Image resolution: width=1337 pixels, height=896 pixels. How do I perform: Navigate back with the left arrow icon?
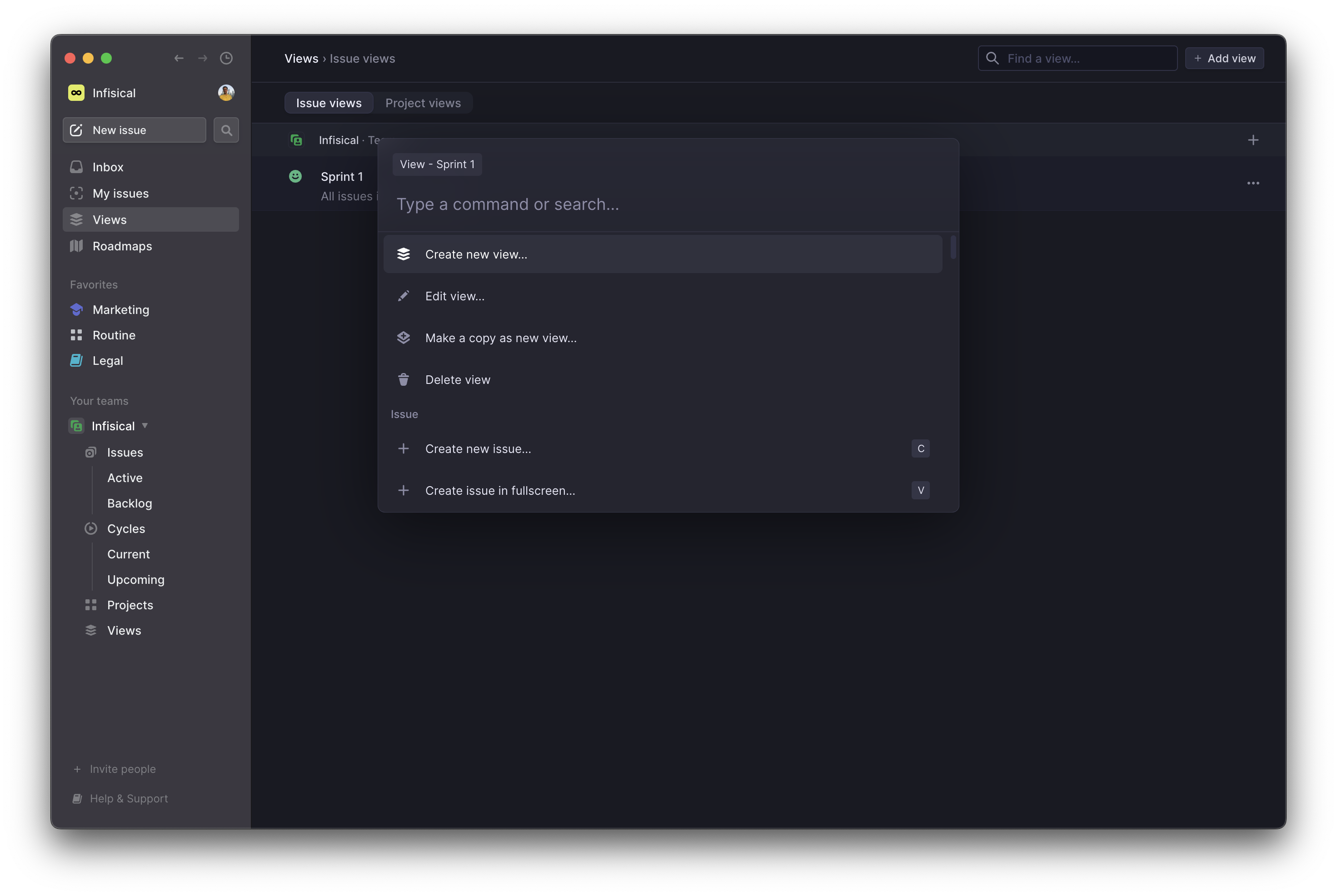pyautogui.click(x=179, y=58)
